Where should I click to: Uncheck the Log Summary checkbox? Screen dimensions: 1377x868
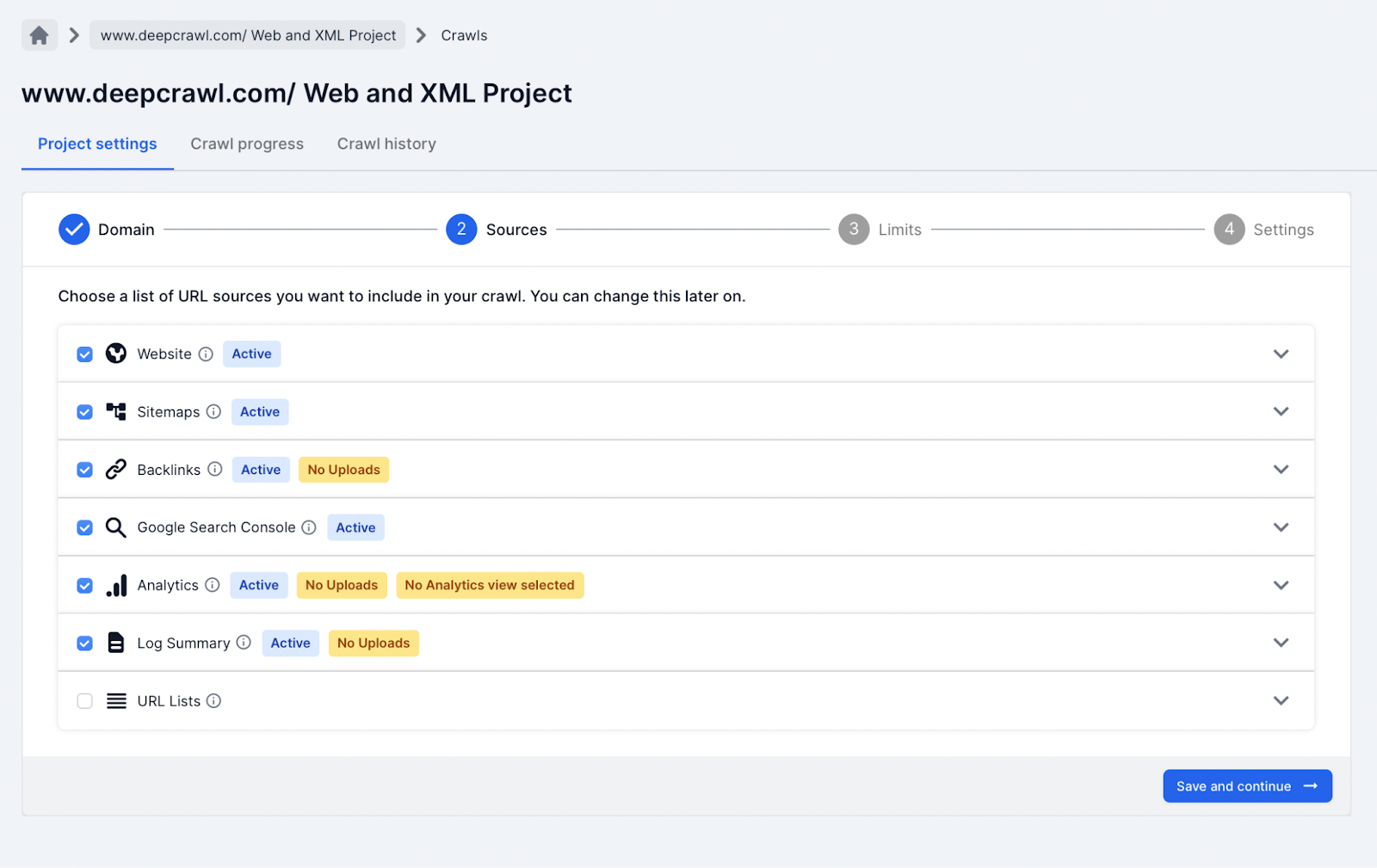tap(84, 643)
